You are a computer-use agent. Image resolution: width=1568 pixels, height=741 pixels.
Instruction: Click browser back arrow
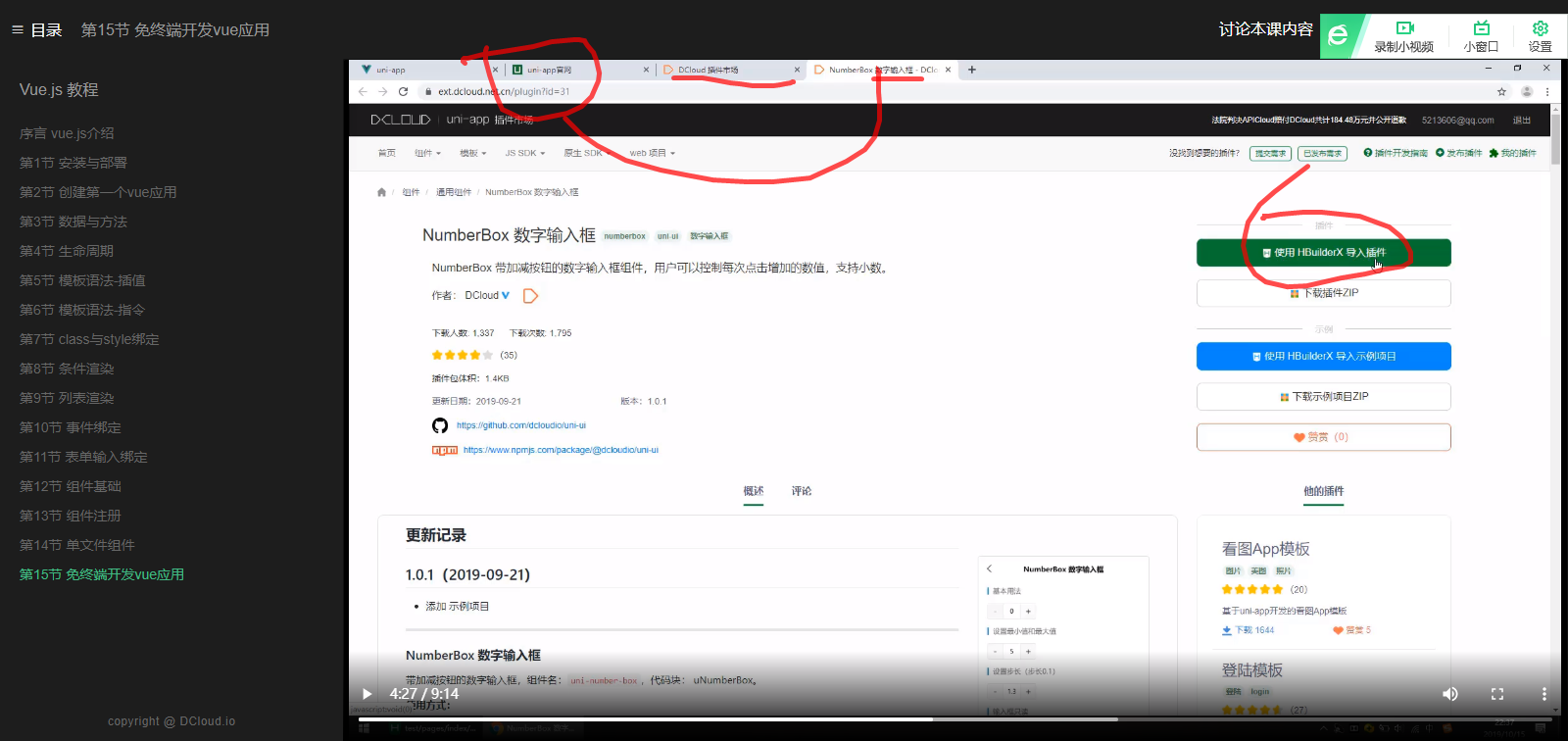point(363,91)
